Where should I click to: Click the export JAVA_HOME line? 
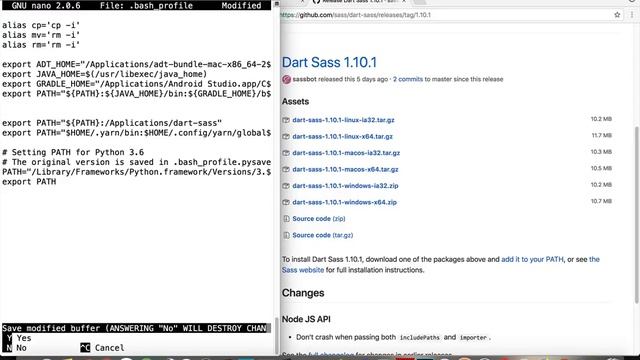104,74
